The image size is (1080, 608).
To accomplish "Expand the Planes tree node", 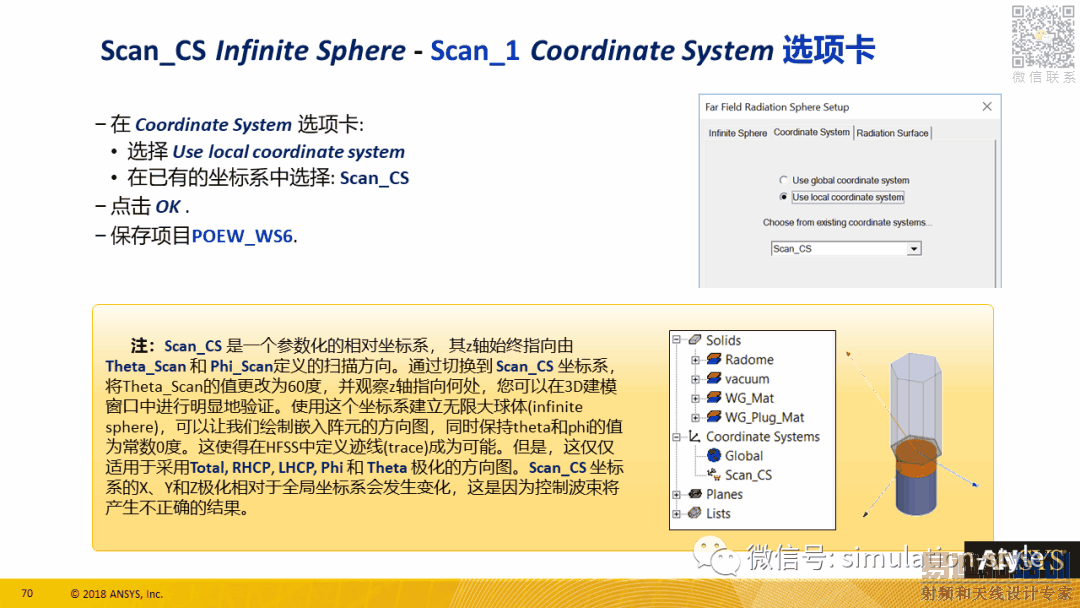I will click(x=676, y=494).
